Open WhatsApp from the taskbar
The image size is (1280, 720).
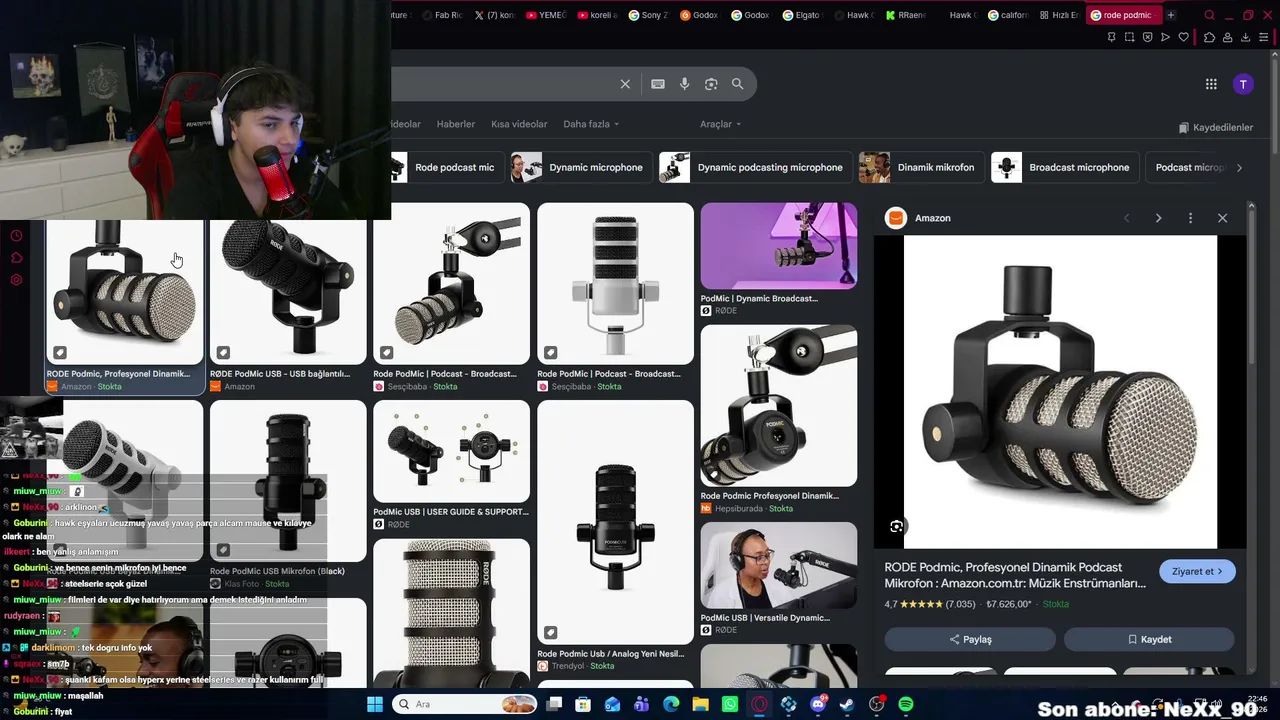[730, 704]
